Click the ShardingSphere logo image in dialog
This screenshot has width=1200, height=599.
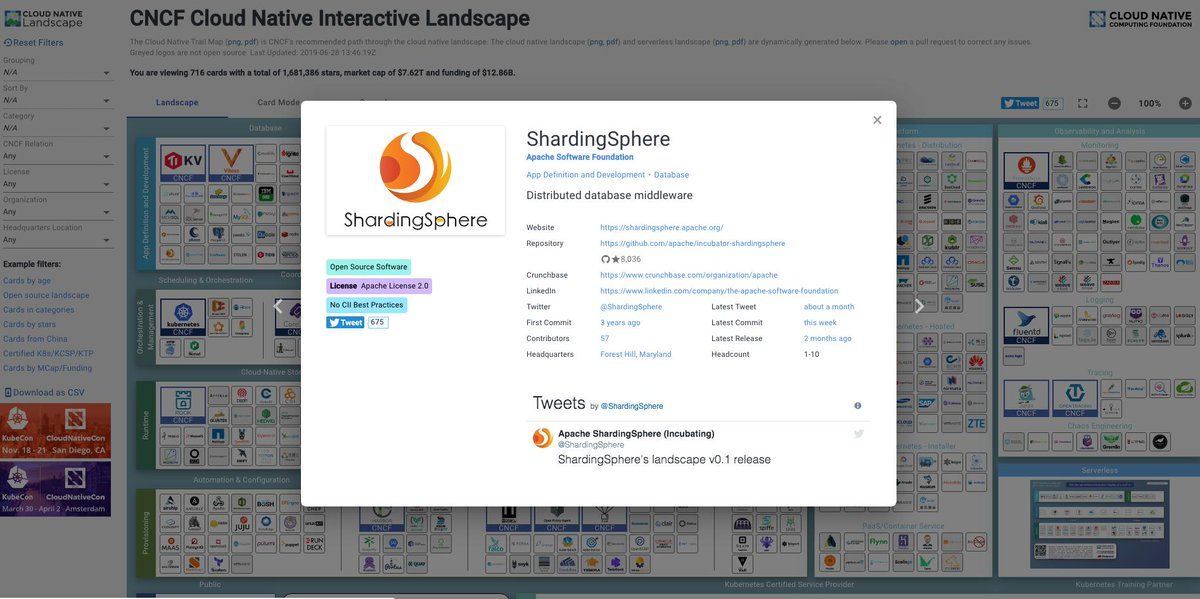415,180
